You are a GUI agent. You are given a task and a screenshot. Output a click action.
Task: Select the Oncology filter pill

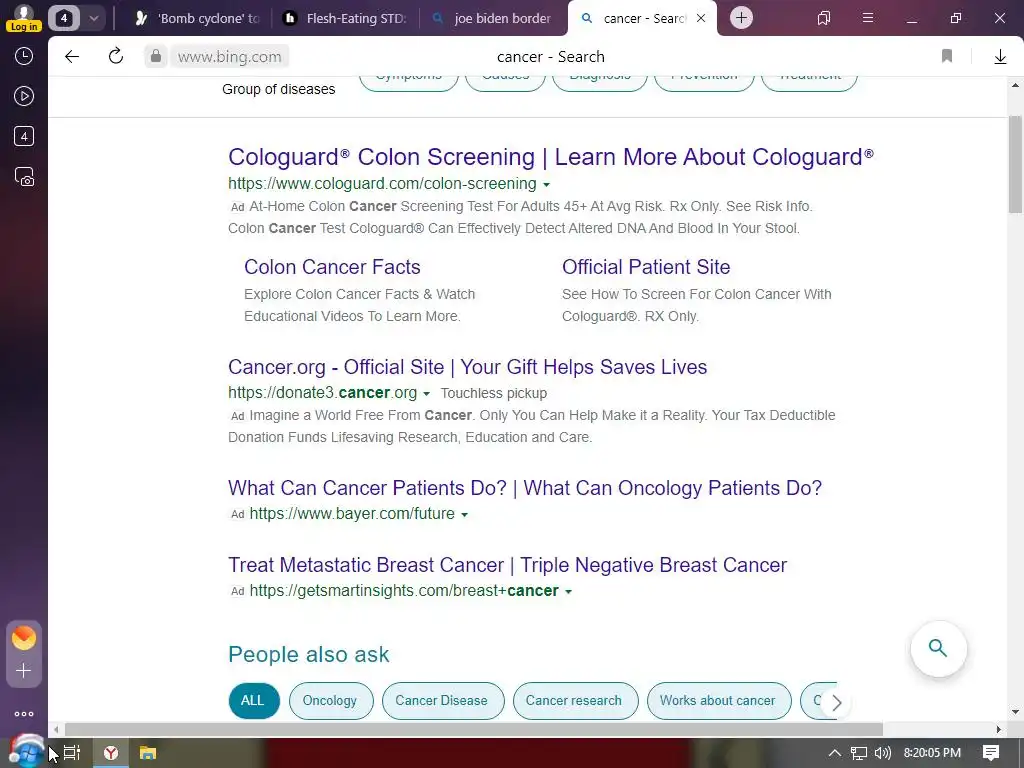[331, 701]
